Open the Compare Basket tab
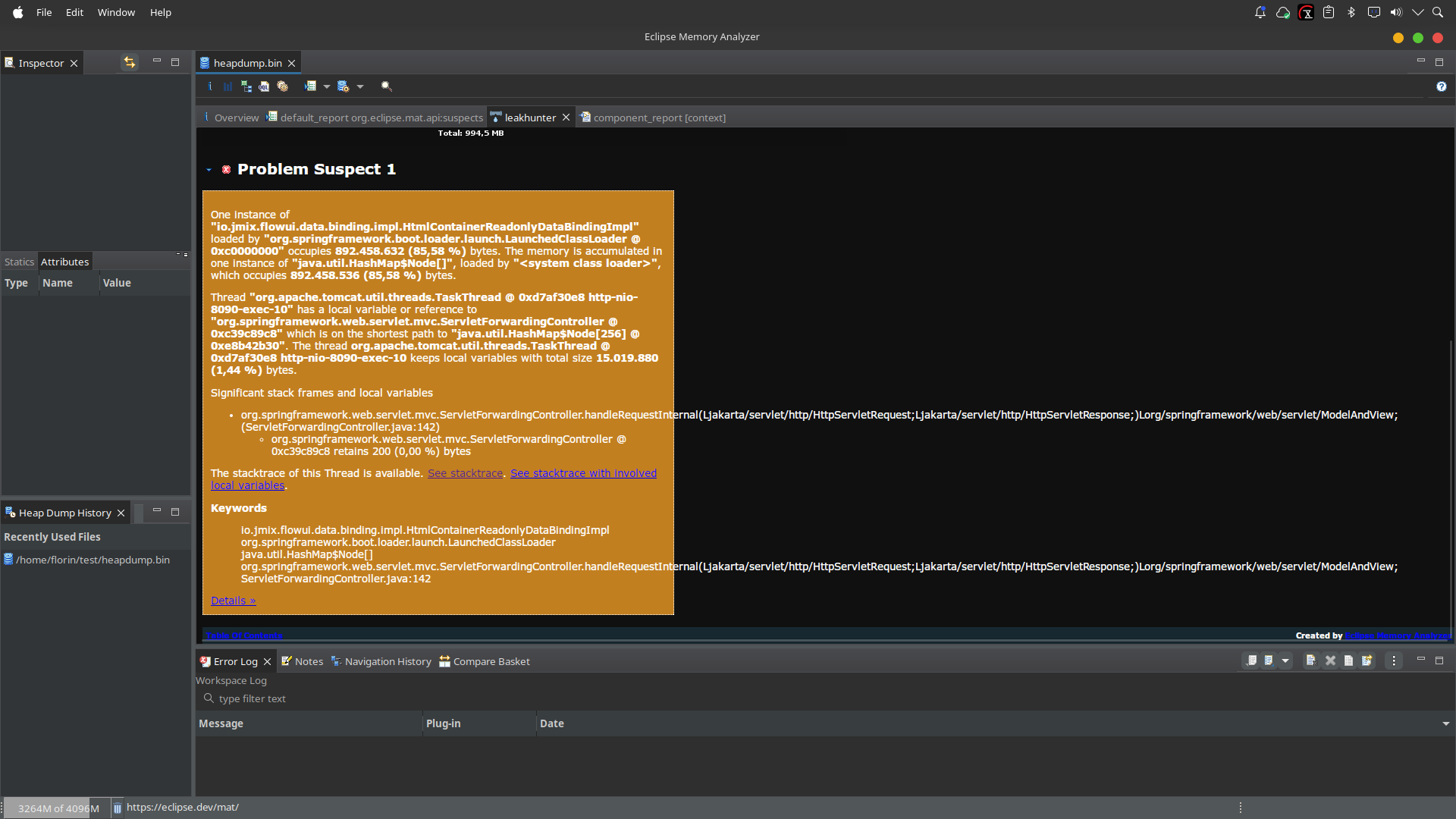 coord(484,661)
